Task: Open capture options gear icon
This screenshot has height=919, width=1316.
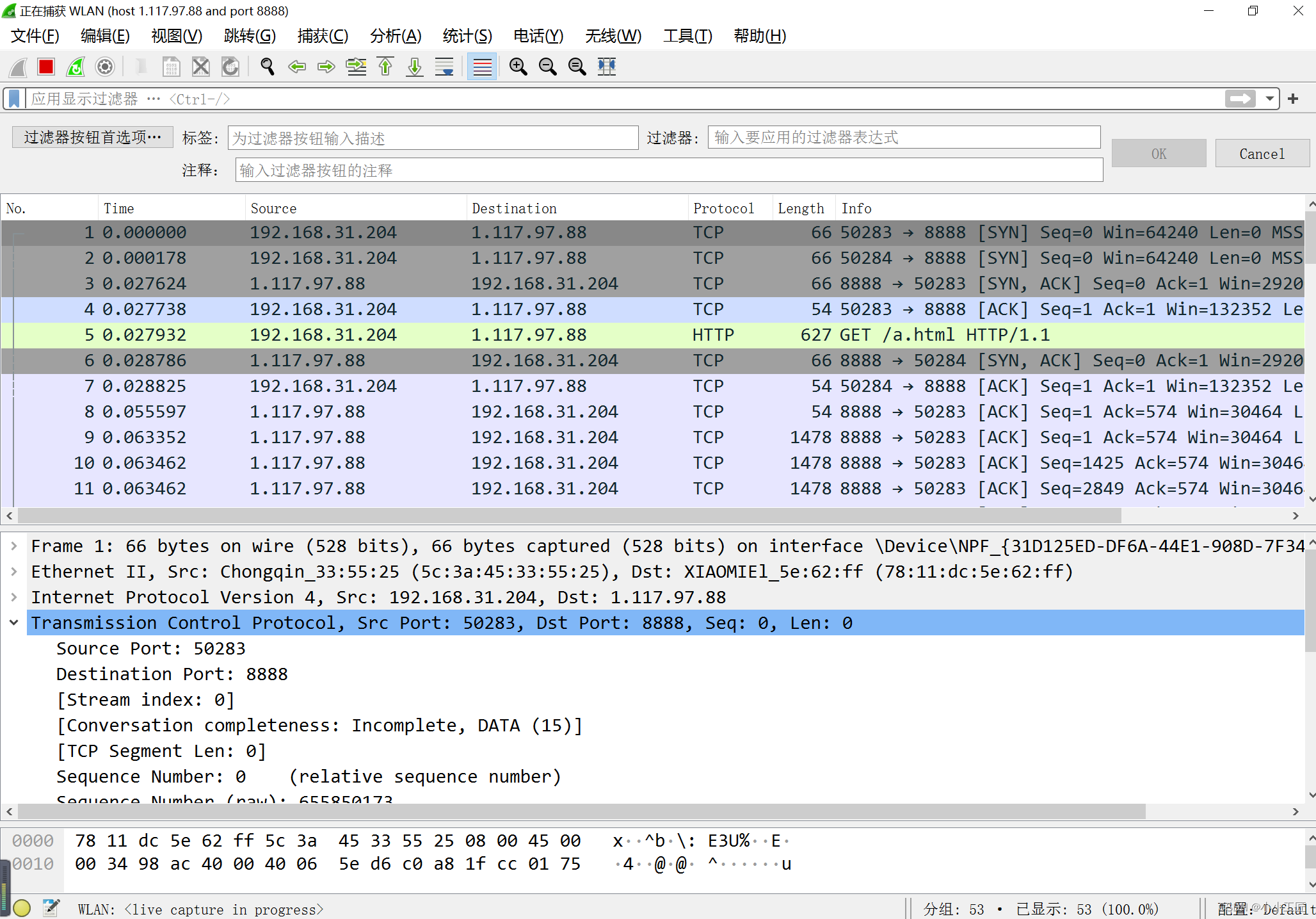Action: coord(105,67)
